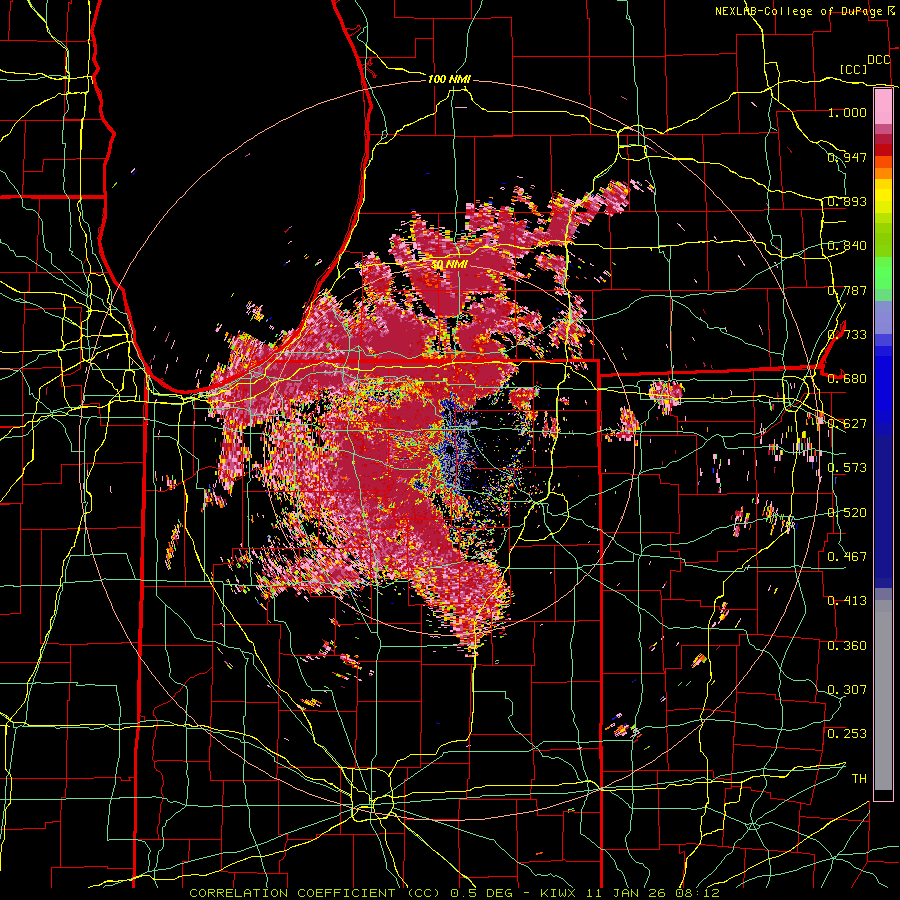This screenshot has height=900, width=900.
Task: Click the 50 NMI range ring label
Action: click(x=449, y=264)
